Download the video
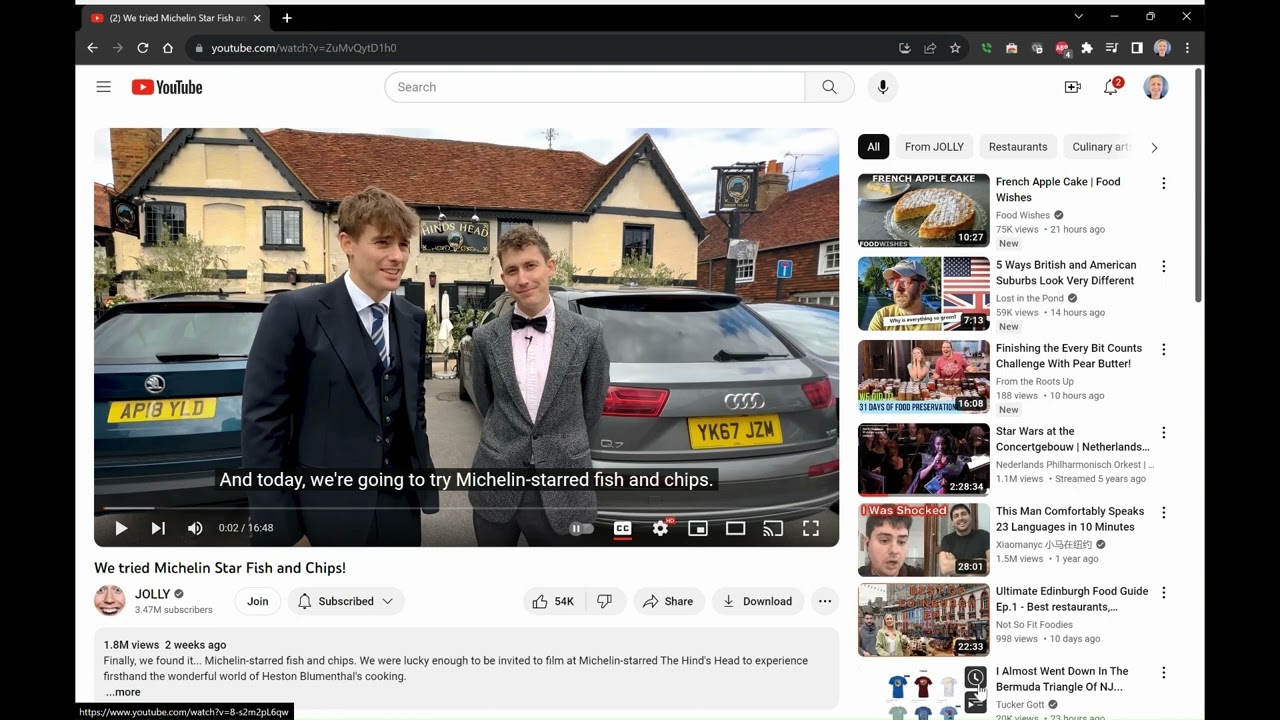Viewport: 1280px width, 720px height. (x=758, y=601)
